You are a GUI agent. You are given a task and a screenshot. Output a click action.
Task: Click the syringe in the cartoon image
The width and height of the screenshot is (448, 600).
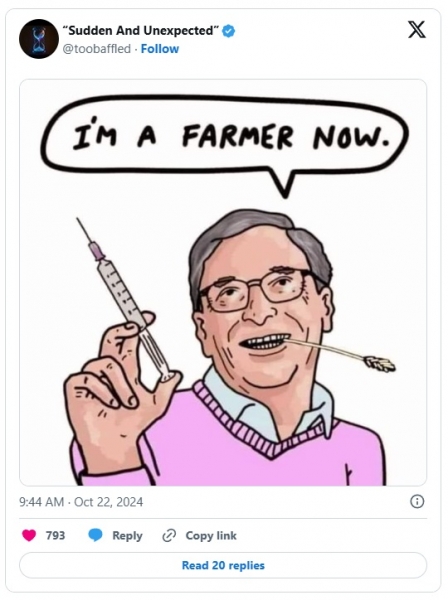[x=124, y=299]
